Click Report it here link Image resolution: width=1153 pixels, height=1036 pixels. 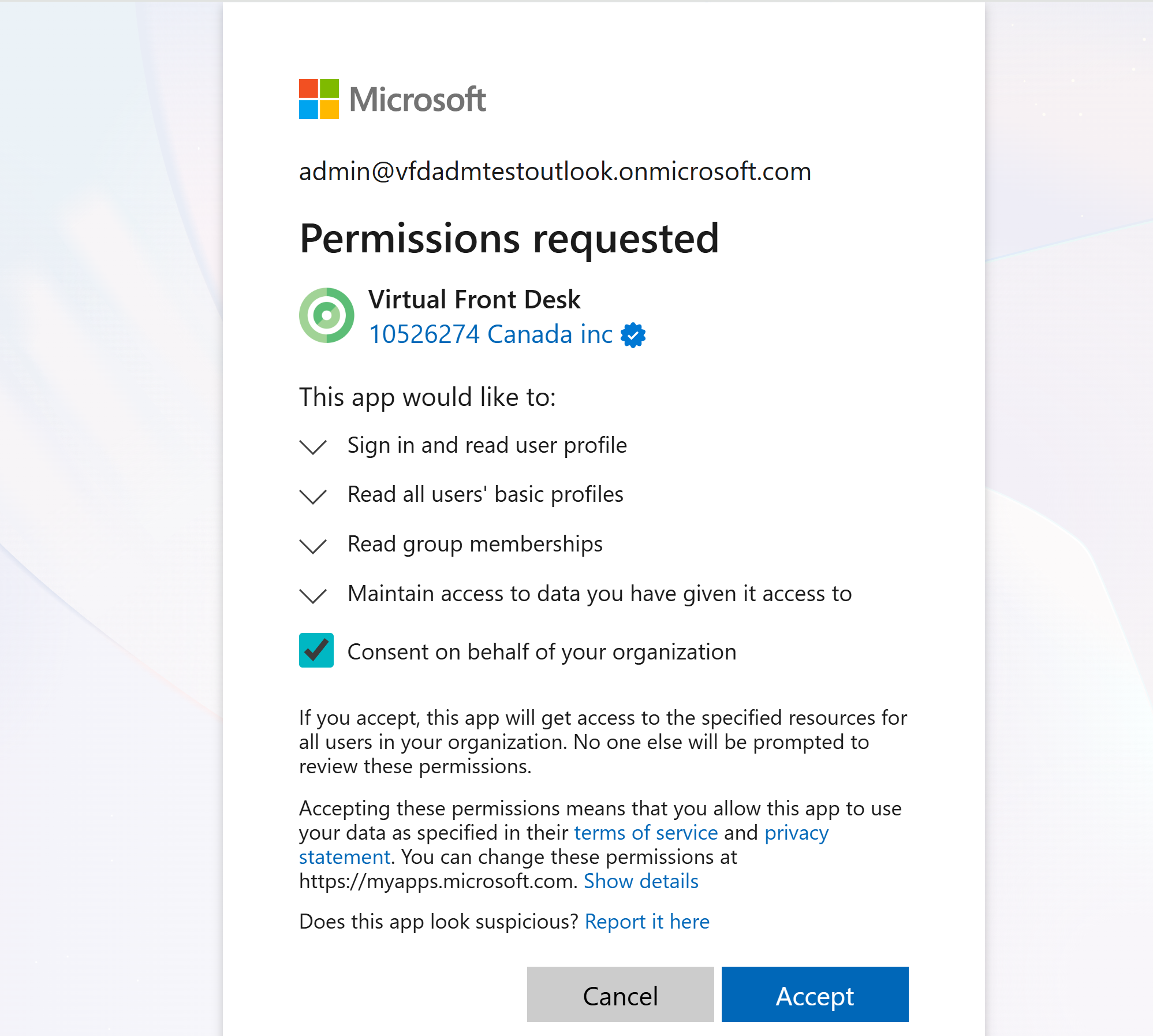[647, 922]
